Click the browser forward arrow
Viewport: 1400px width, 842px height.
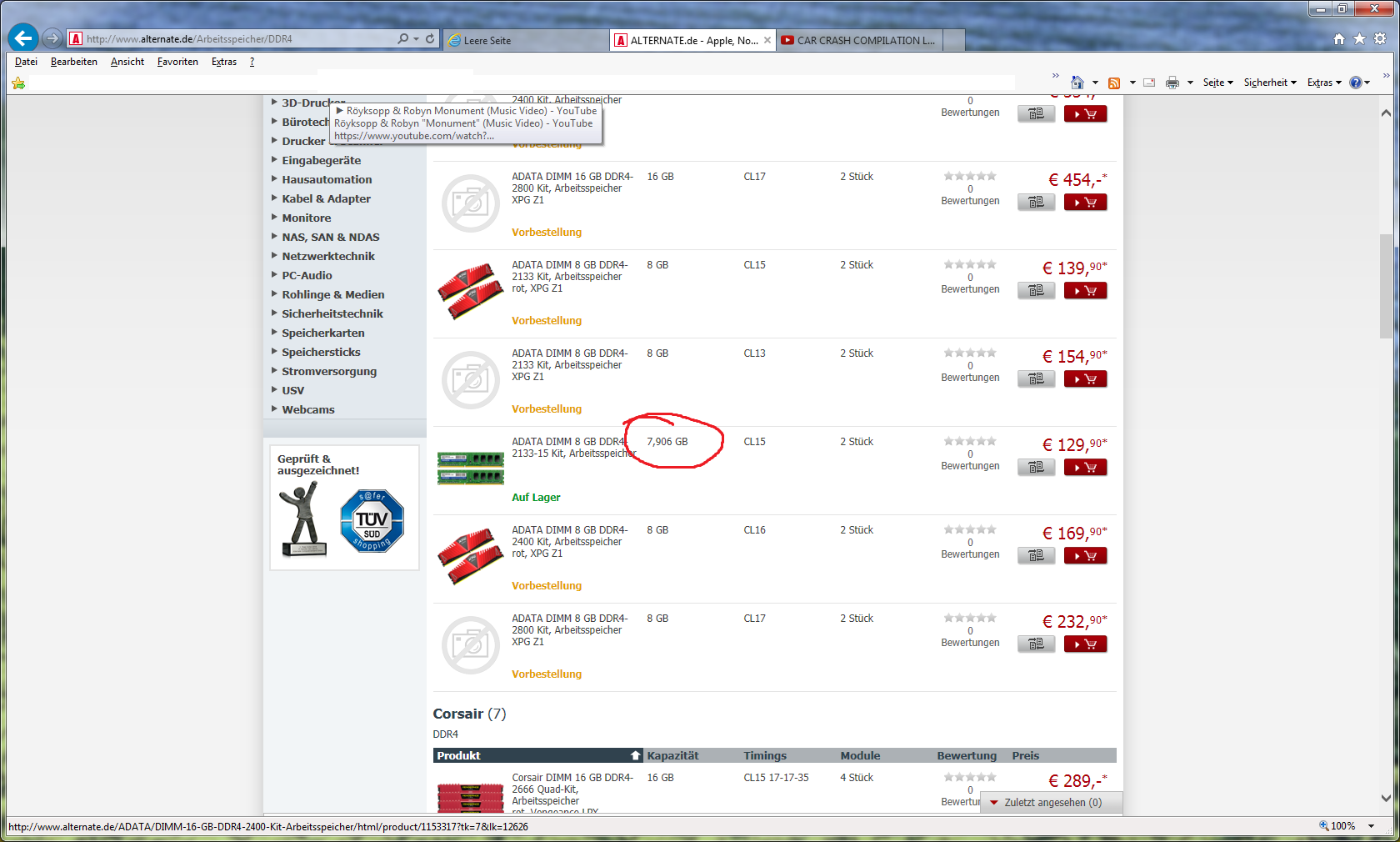coord(52,38)
